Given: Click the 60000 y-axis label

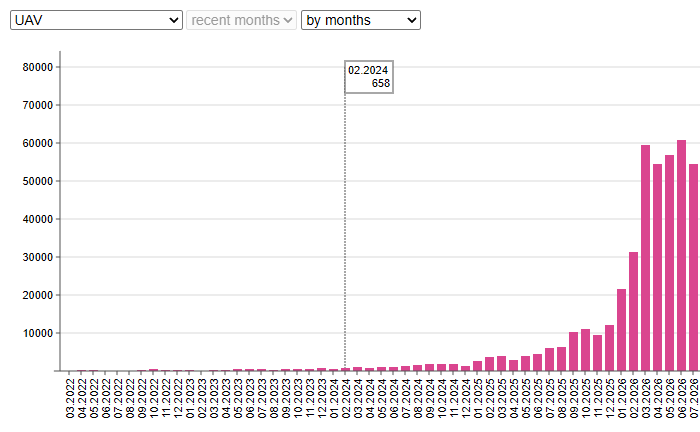Looking at the screenshot, I should pos(38,143).
